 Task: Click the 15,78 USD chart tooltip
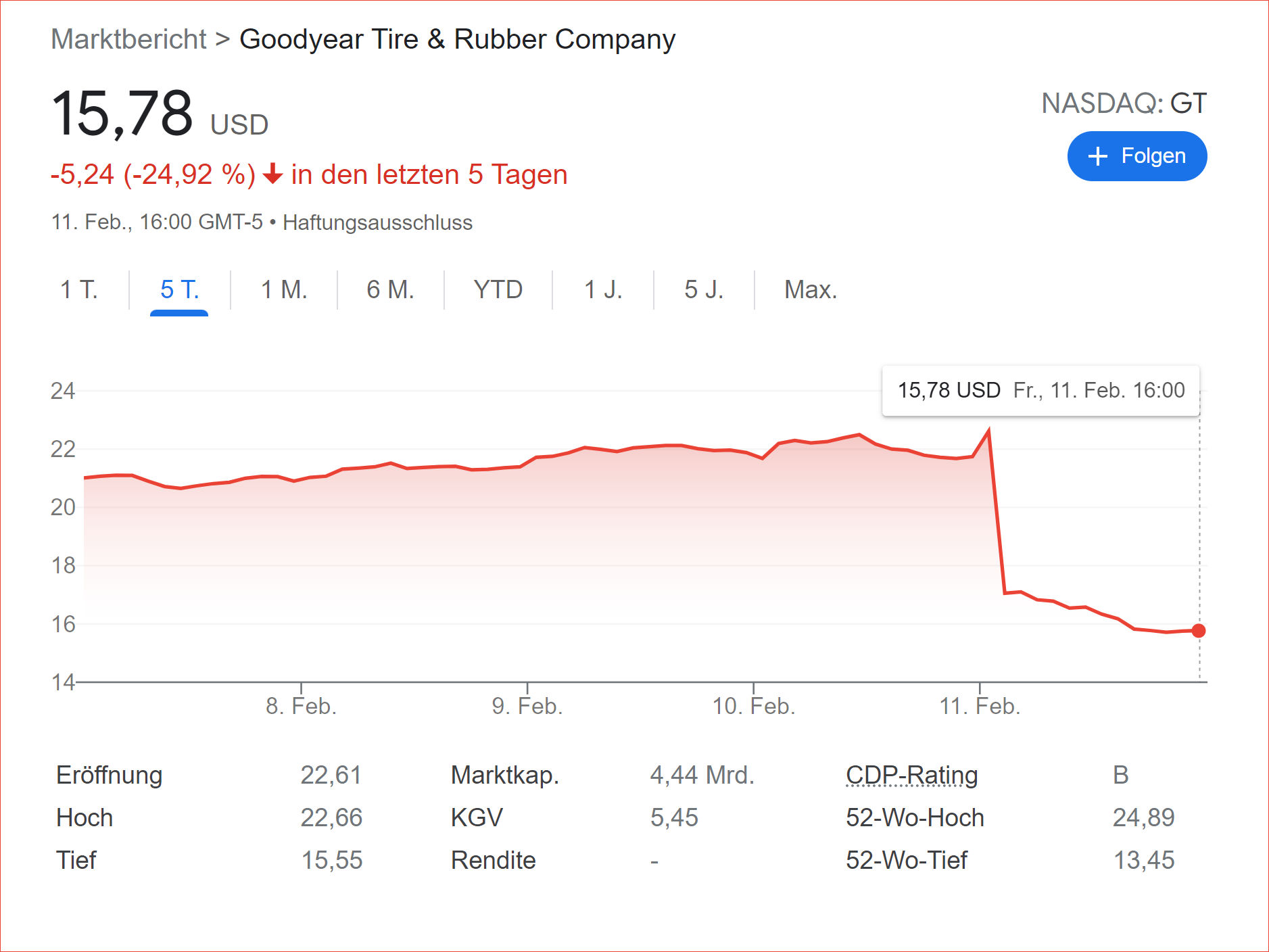pos(1040,390)
